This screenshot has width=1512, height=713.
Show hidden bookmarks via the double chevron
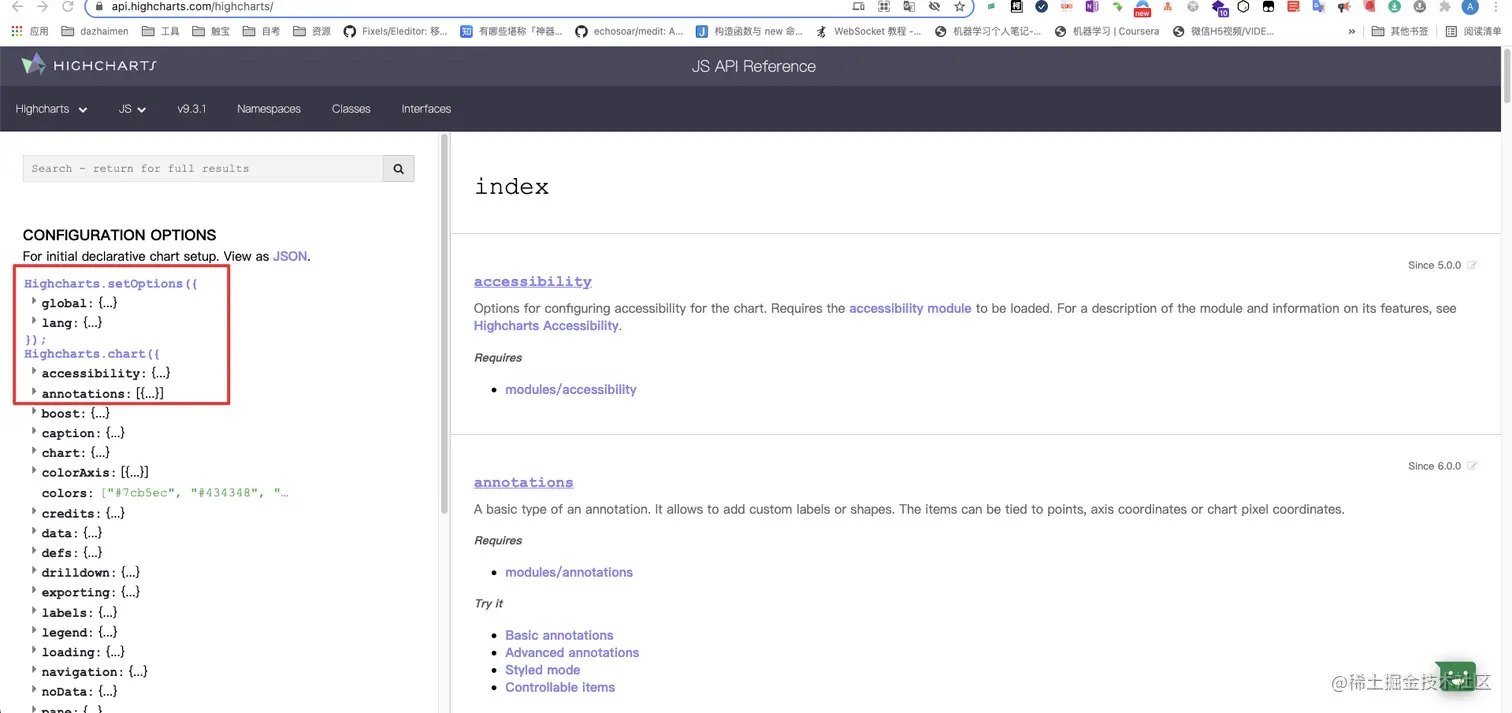[x=1352, y=31]
